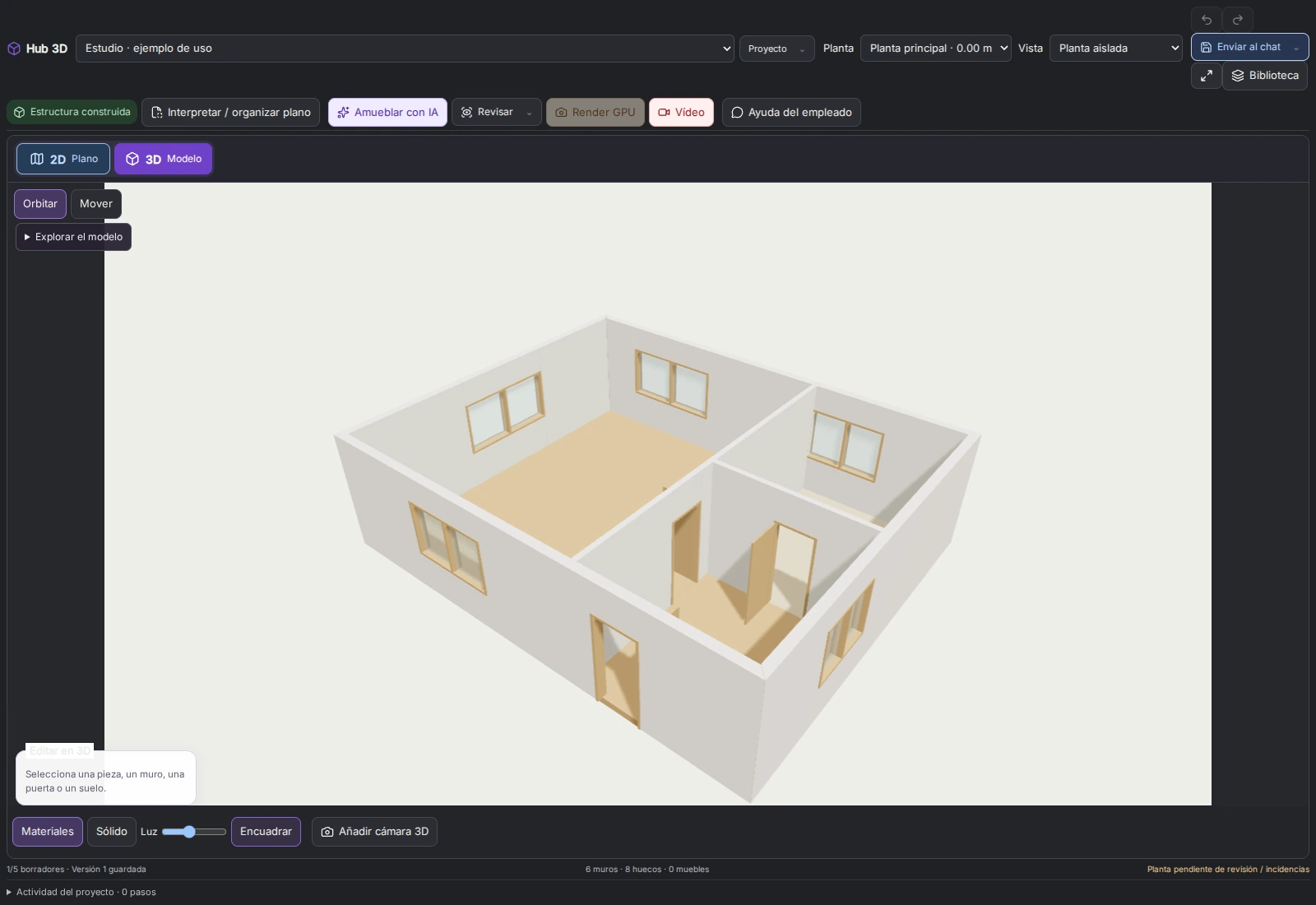Image resolution: width=1316 pixels, height=905 pixels.
Task: Click the 'Selecciona una pieza' hint text
Action: pos(104,781)
